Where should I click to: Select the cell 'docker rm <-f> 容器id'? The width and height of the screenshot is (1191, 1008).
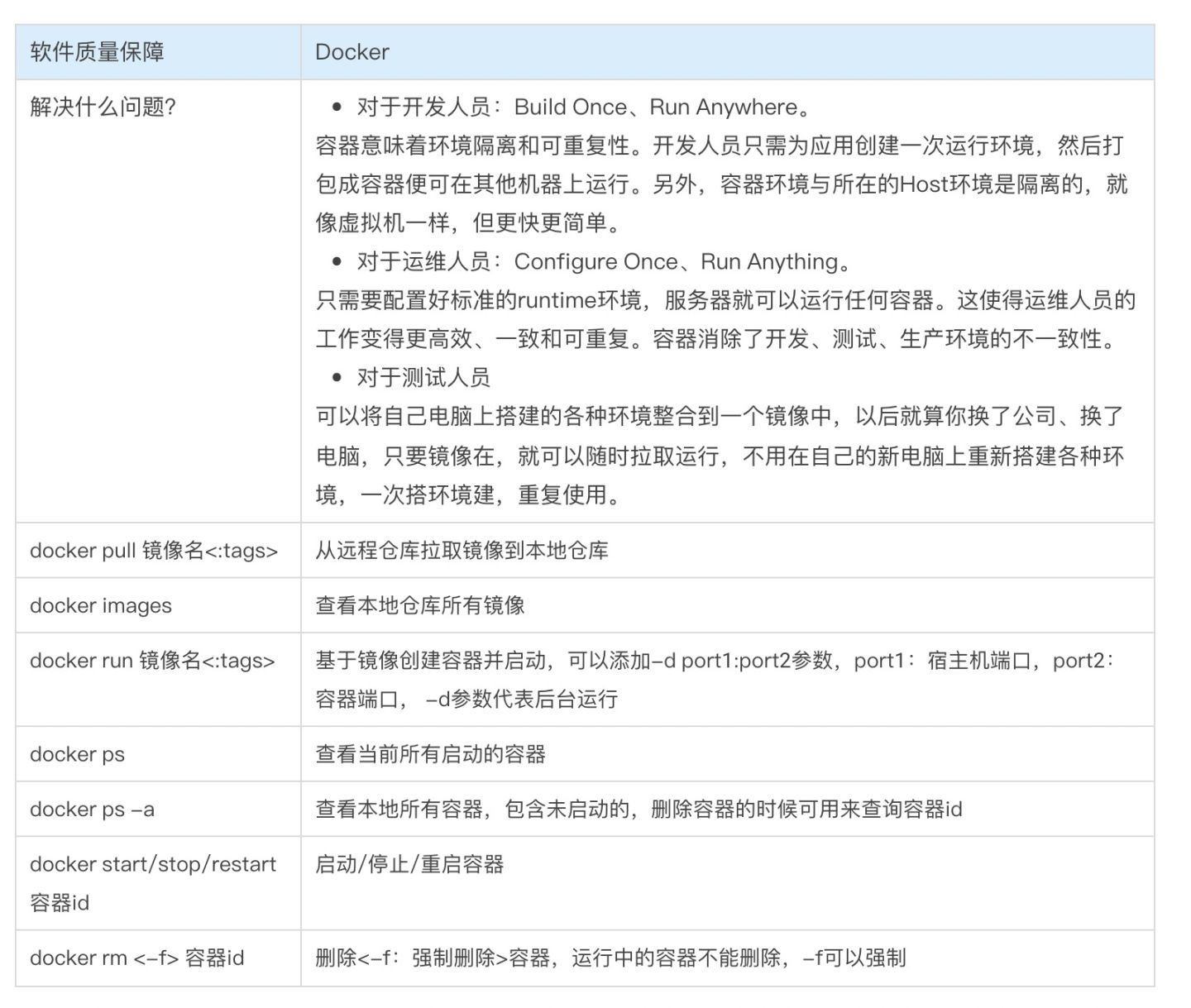pyautogui.click(x=157, y=958)
